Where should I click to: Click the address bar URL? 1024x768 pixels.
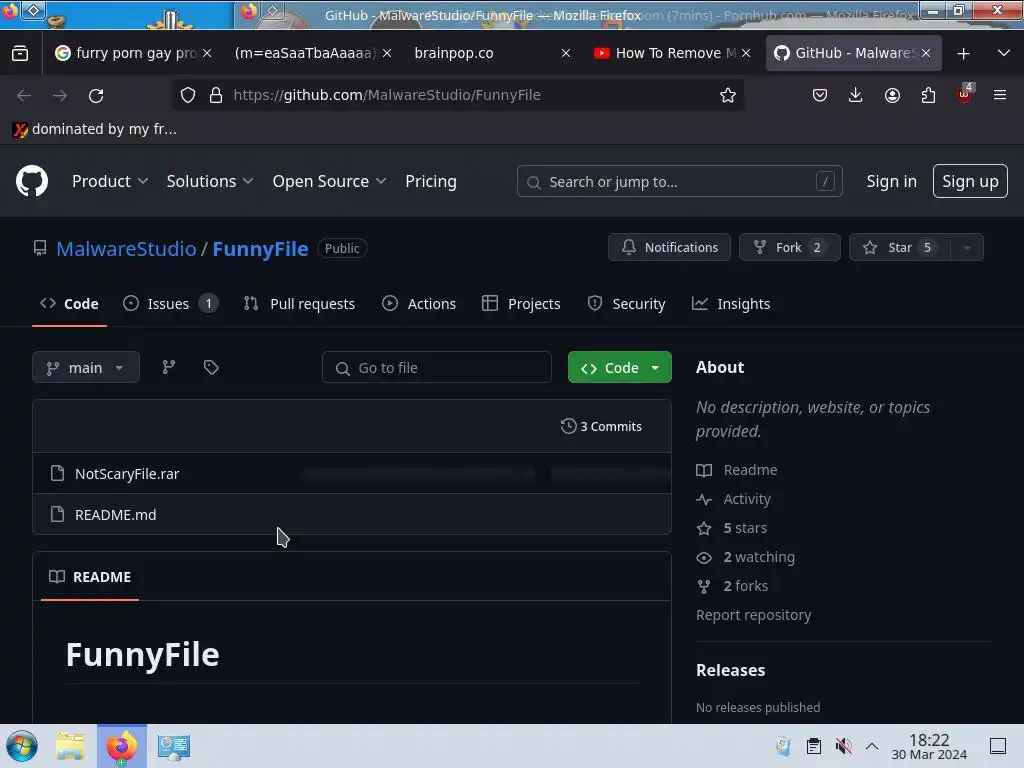(x=387, y=95)
